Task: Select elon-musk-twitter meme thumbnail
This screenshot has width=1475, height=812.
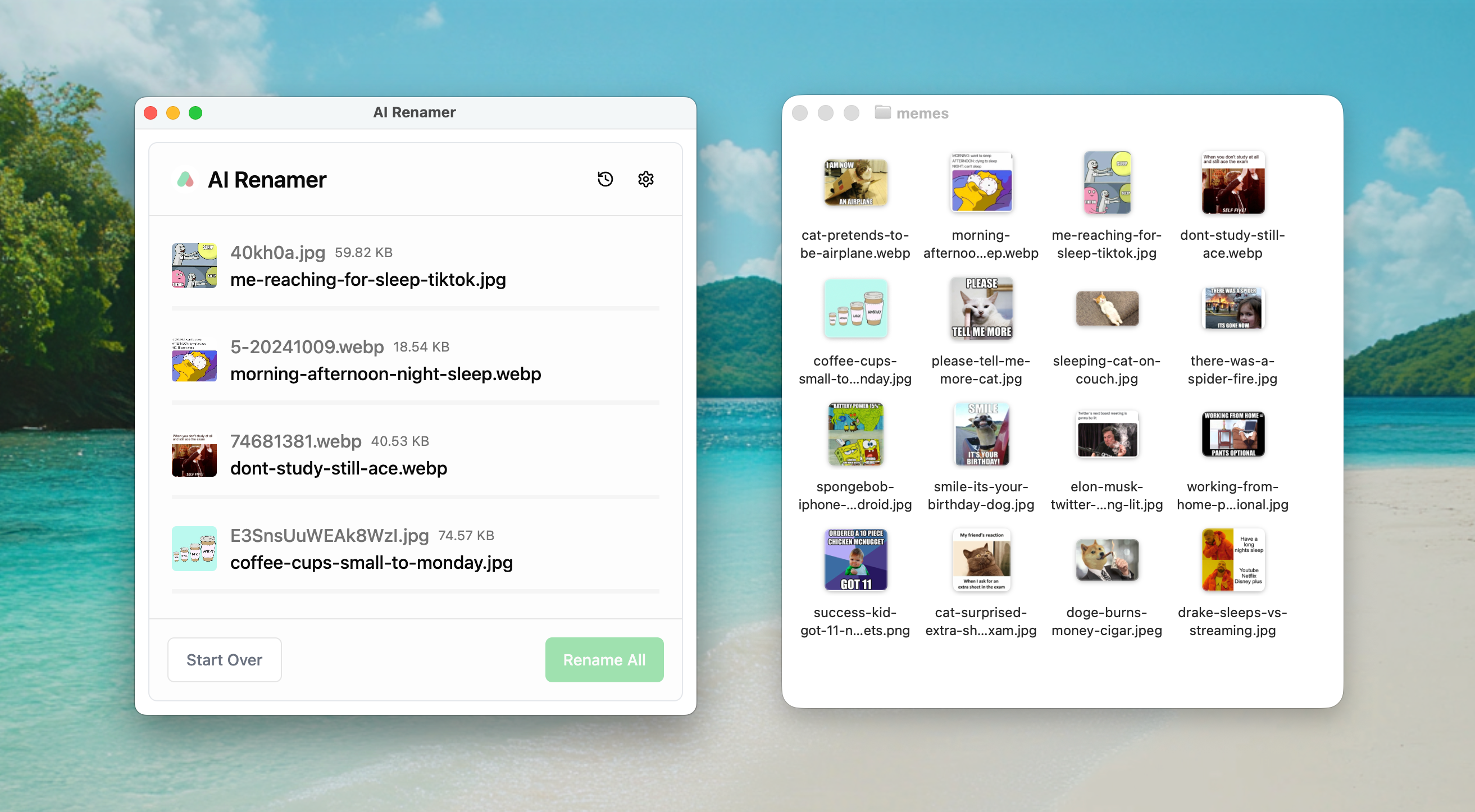Action: pos(1107,434)
